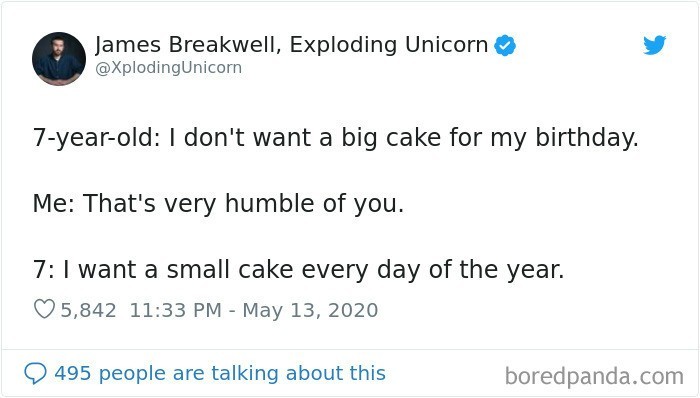700x398 pixels.
Task: Visit the @XplodingUnicorn handle
Action: click(168, 68)
